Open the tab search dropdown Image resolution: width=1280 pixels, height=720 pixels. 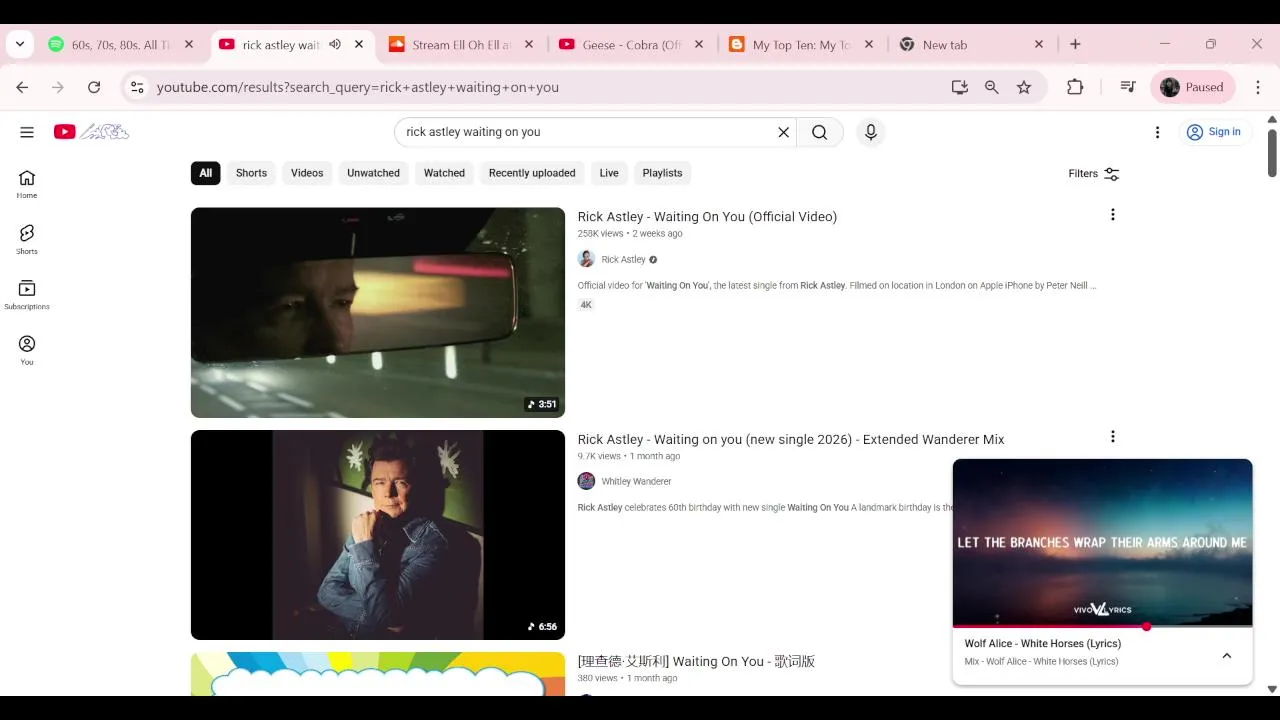point(20,45)
